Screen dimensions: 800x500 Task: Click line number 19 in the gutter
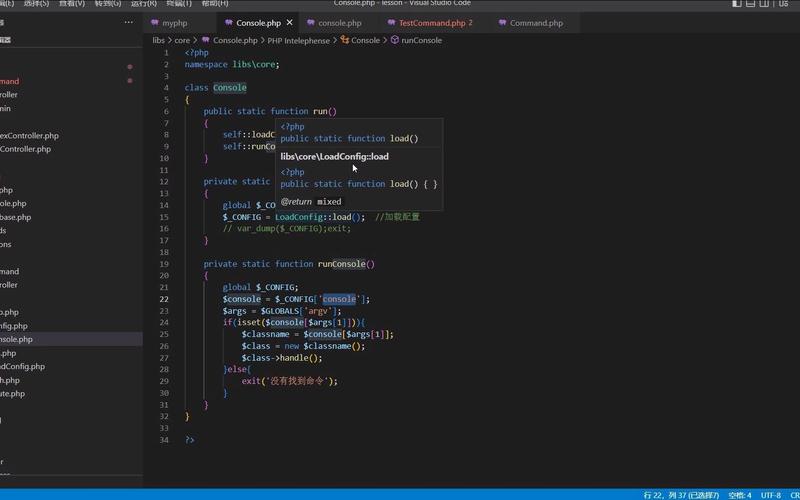(164, 264)
